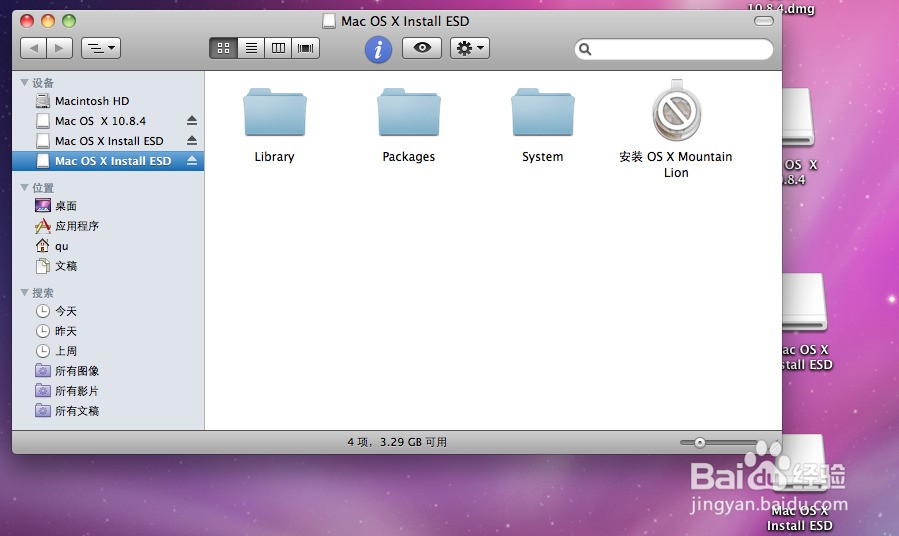Select 所有文稿 smart folder
This screenshot has width=899, height=536.
(x=108, y=411)
